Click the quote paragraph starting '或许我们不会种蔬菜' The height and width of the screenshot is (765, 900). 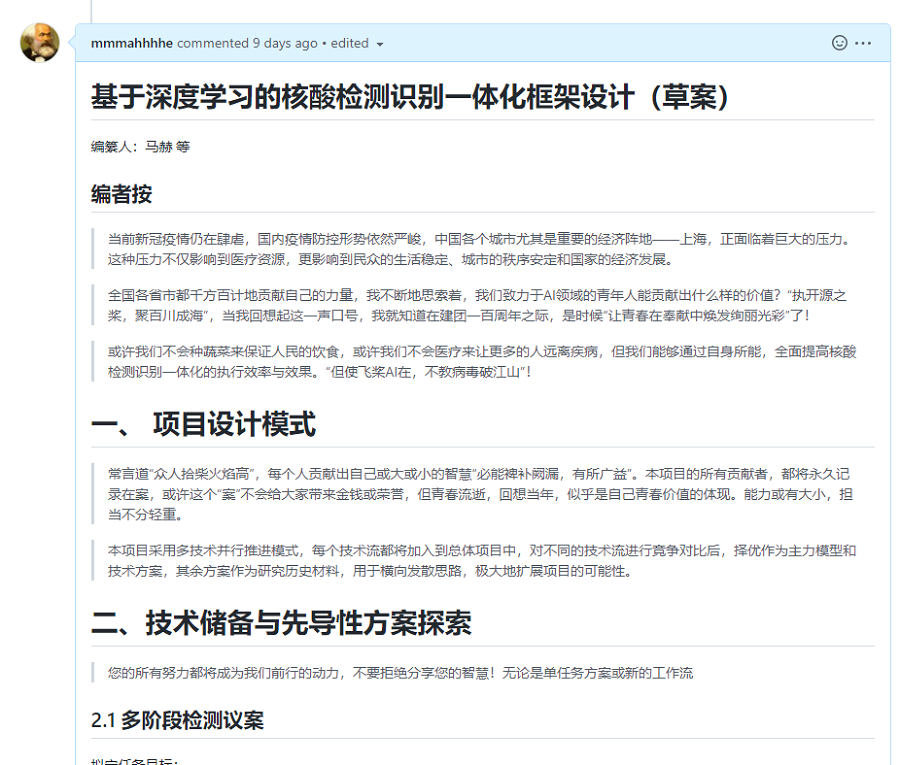[x=480, y=361]
